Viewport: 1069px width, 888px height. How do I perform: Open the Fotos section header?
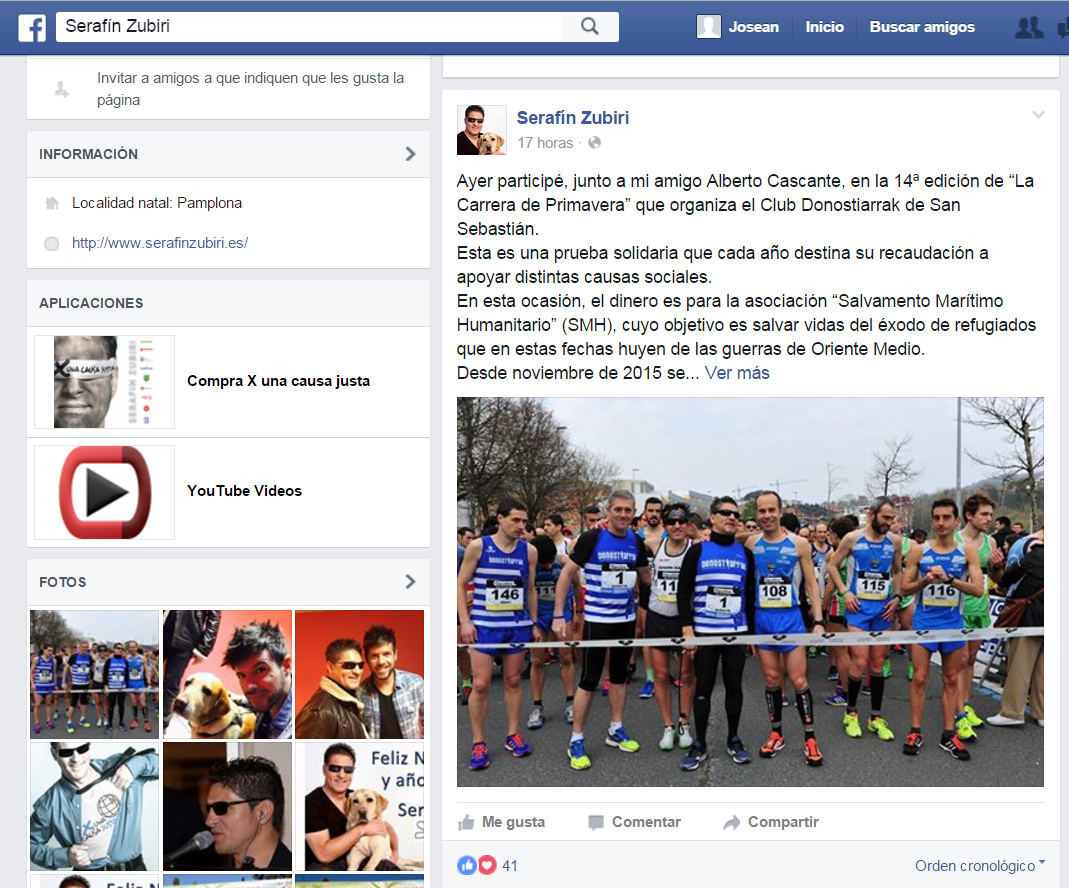[x=228, y=582]
